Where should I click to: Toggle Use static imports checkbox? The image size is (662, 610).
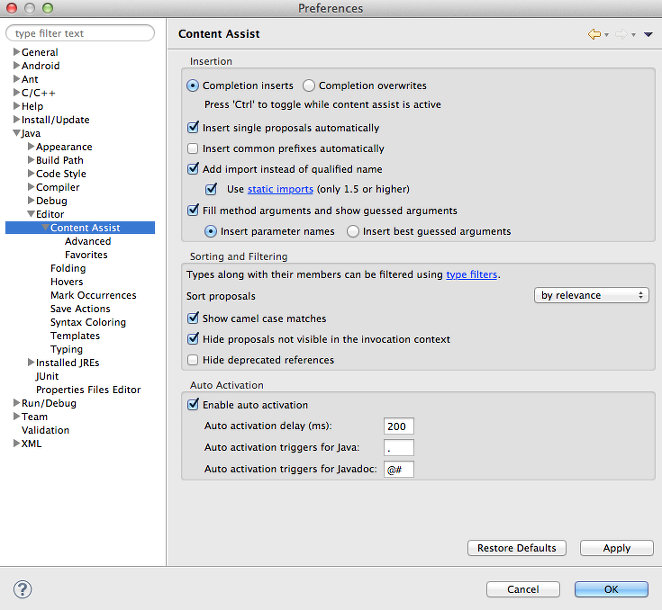(211, 189)
